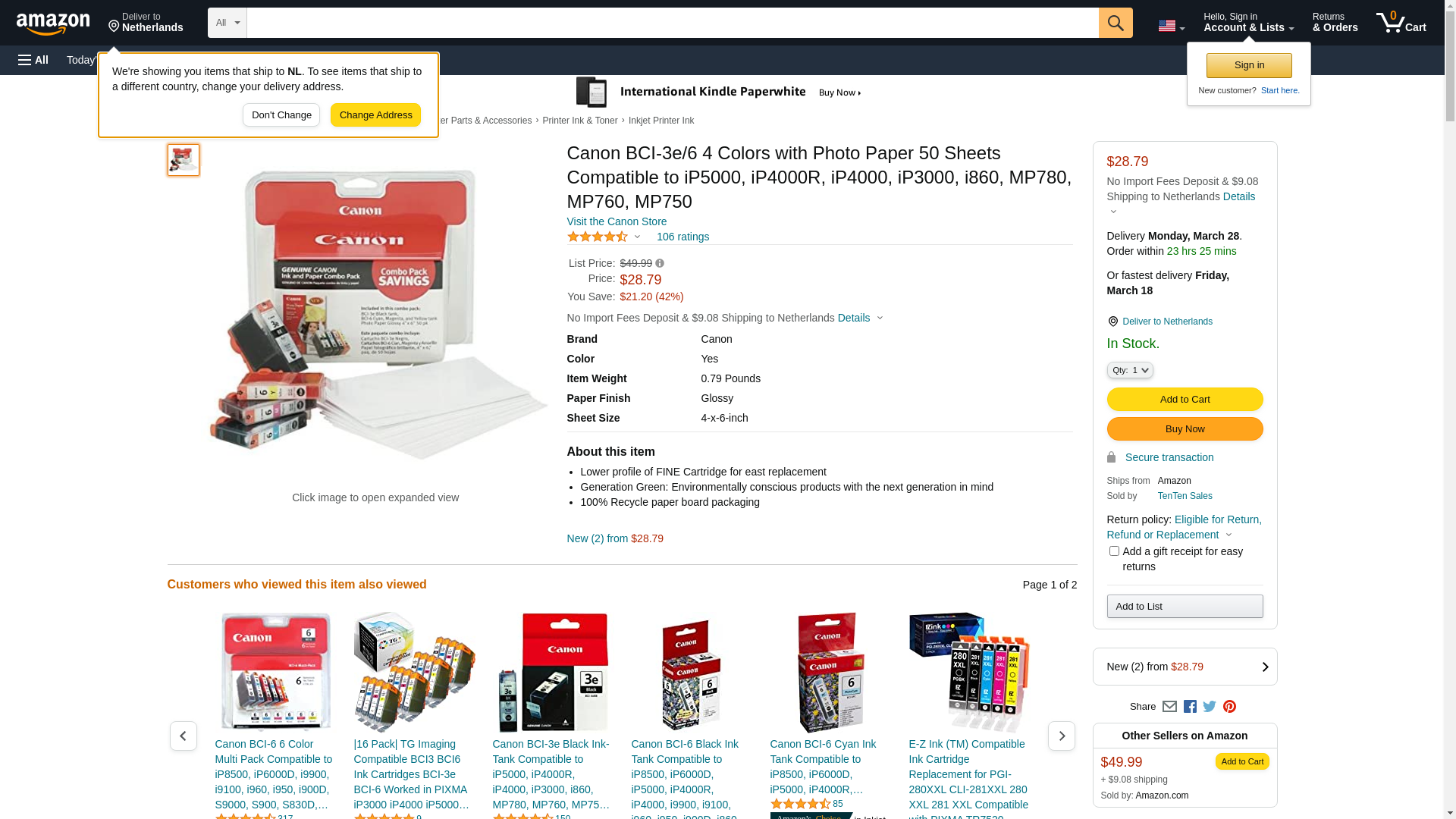The height and width of the screenshot is (819, 1456).
Task: Open the All hamburger menu
Action: pos(33,60)
